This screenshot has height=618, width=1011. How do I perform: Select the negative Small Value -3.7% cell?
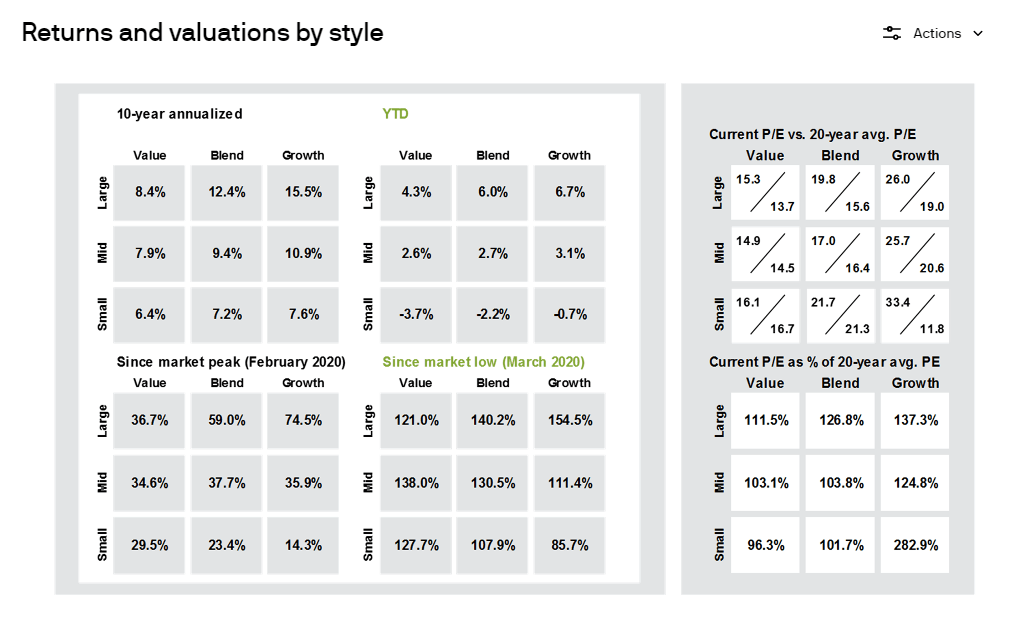416,314
